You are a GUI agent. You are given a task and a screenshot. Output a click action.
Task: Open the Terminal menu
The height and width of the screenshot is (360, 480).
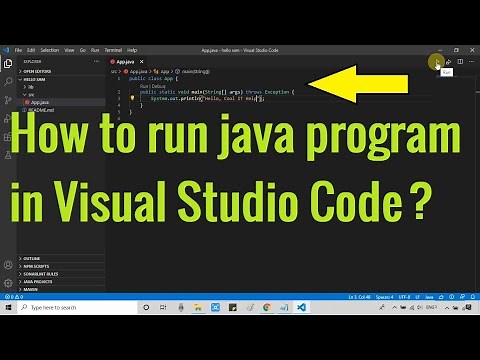pos(113,50)
